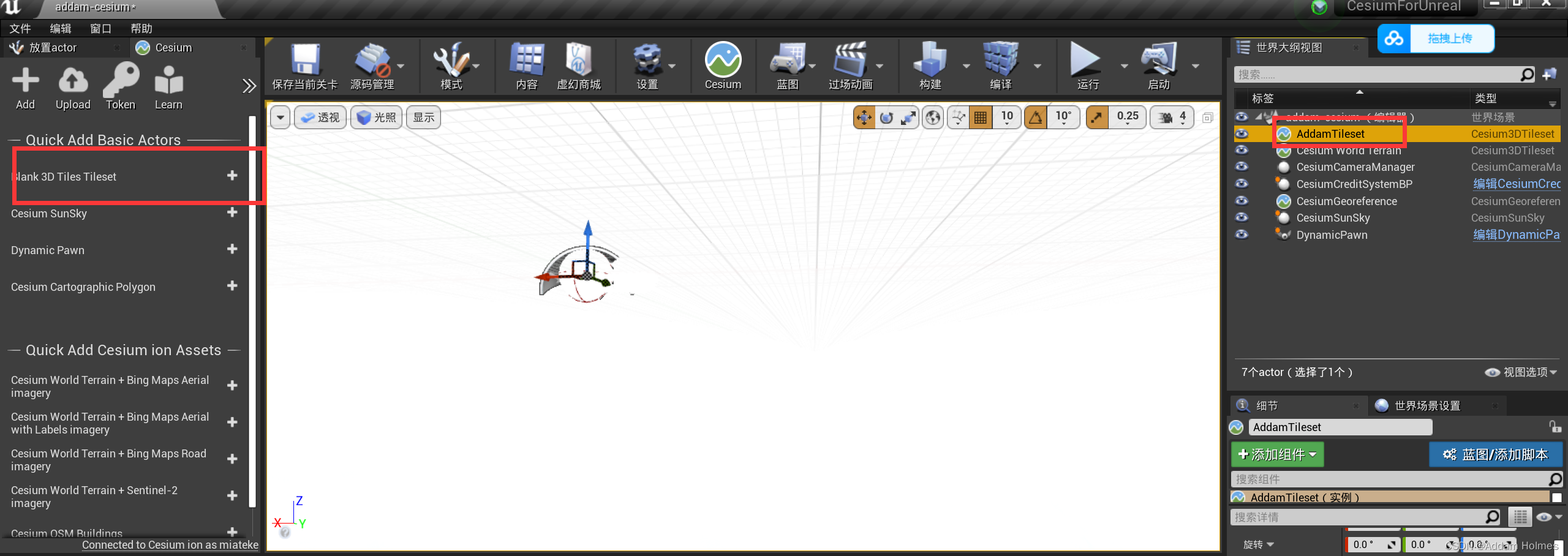The image size is (1568, 556).
Task: Toggle scale snapping icon
Action: (1097, 117)
